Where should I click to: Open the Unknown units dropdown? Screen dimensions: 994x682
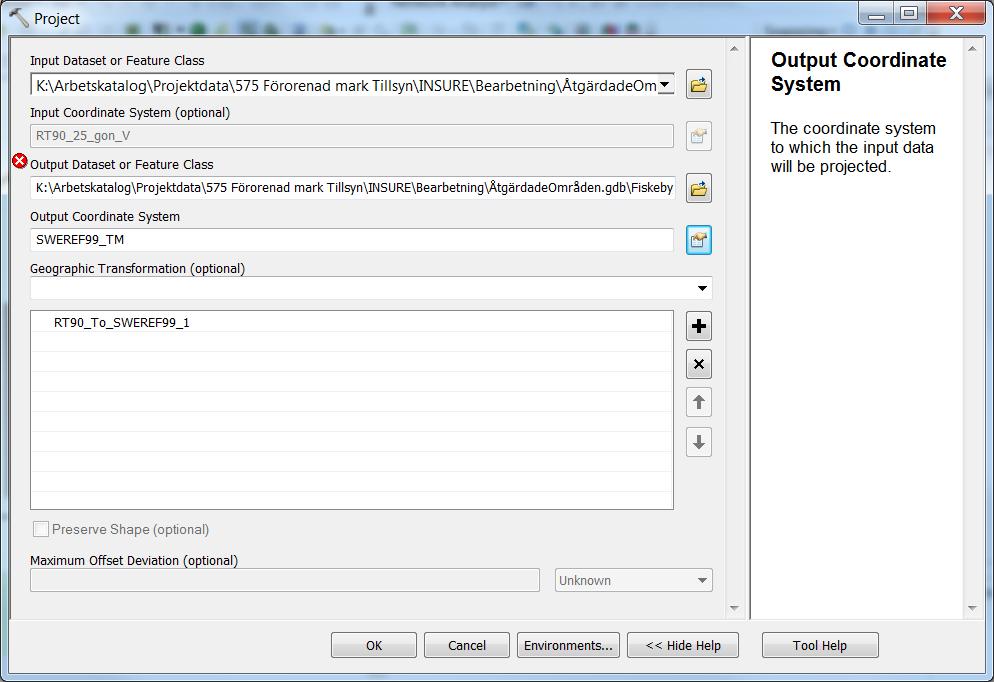click(702, 580)
